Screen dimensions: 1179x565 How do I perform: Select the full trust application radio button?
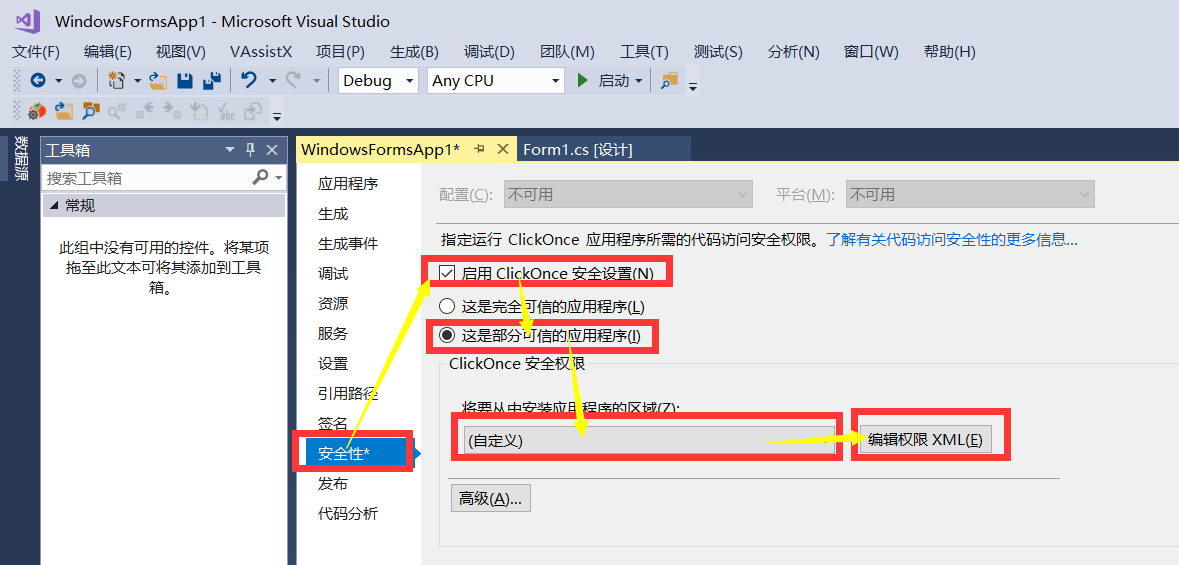pyautogui.click(x=447, y=306)
